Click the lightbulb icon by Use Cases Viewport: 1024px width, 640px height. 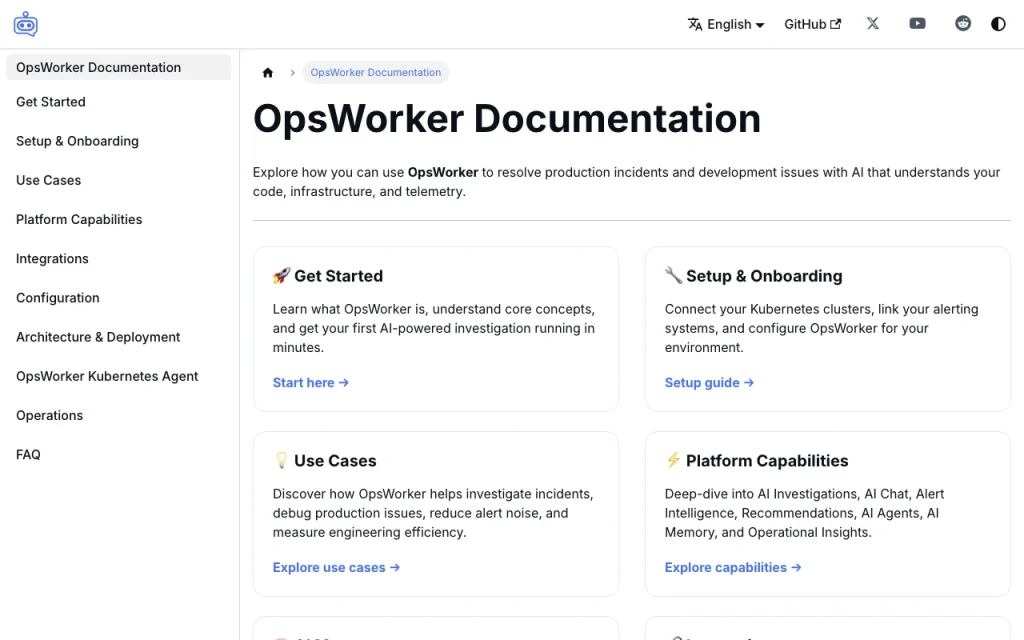point(281,460)
